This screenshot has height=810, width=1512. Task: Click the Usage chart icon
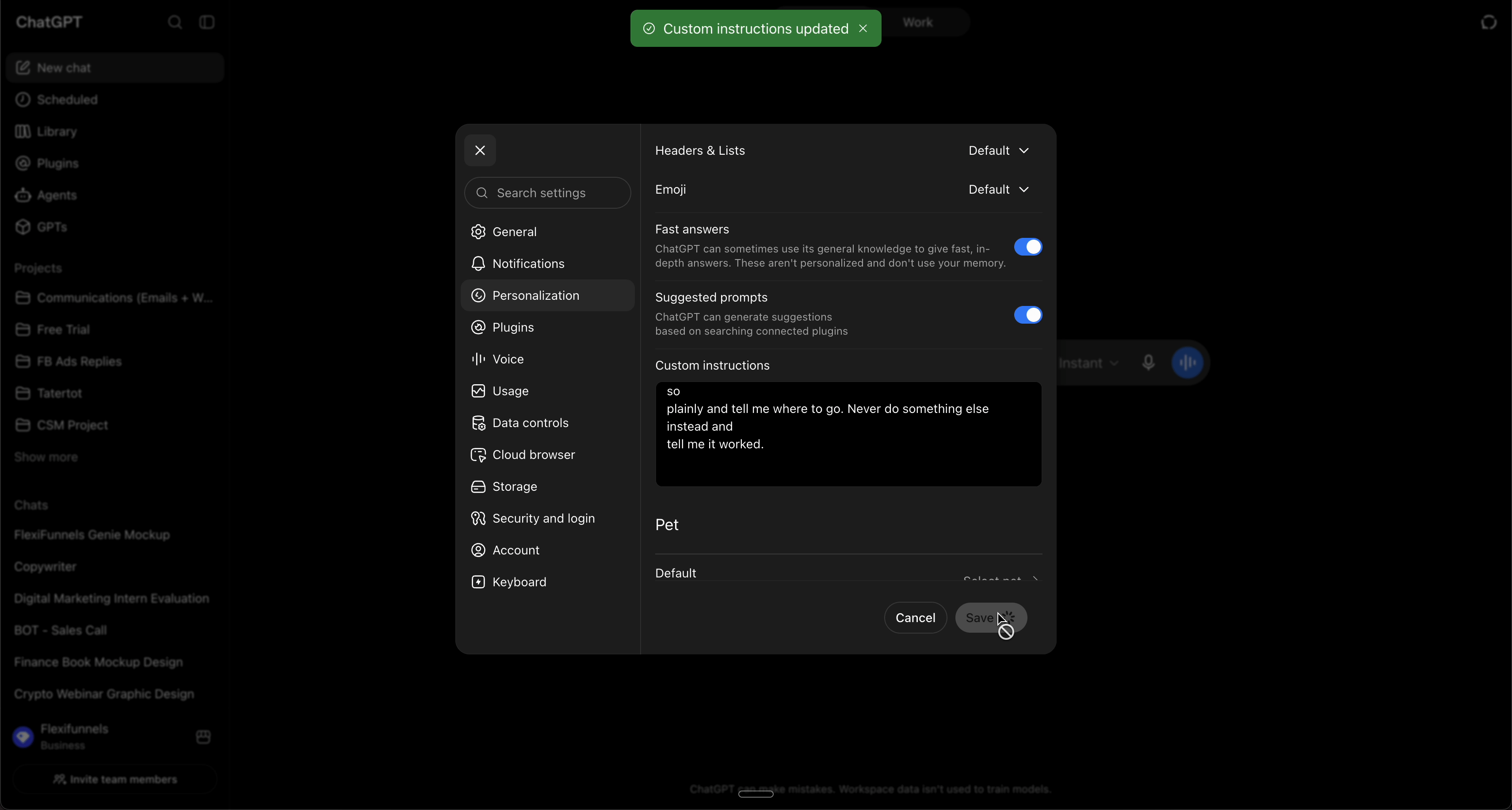point(478,391)
